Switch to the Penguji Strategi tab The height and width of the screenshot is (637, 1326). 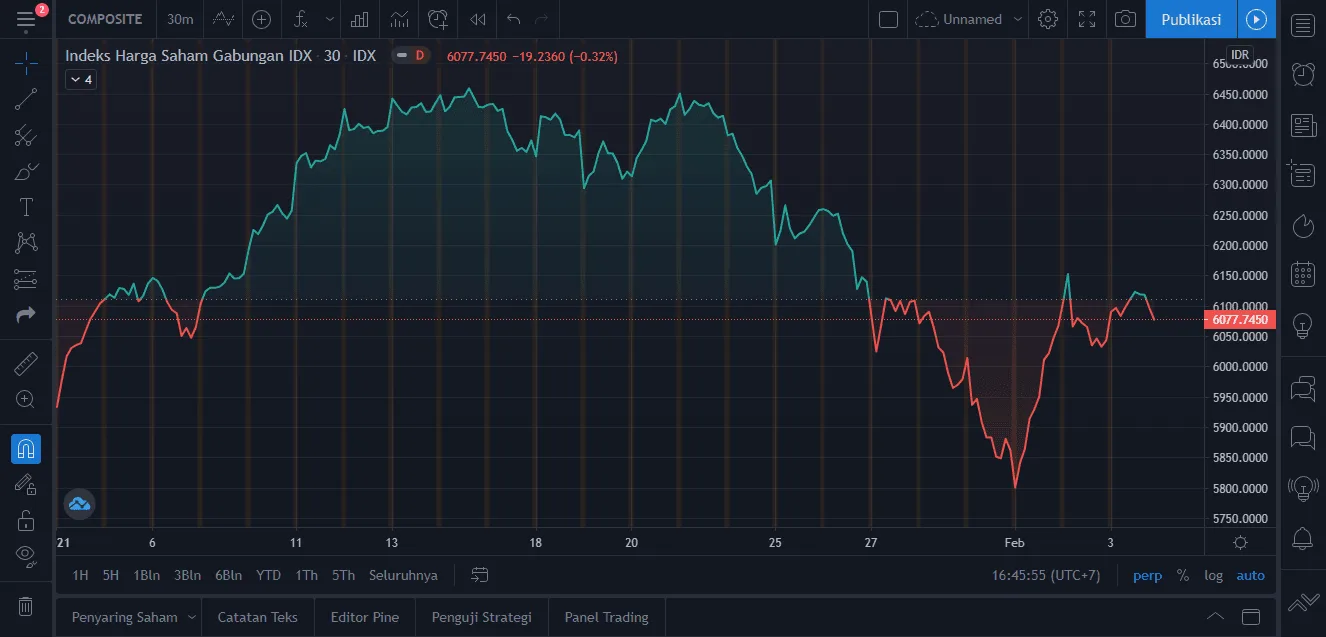(x=481, y=617)
